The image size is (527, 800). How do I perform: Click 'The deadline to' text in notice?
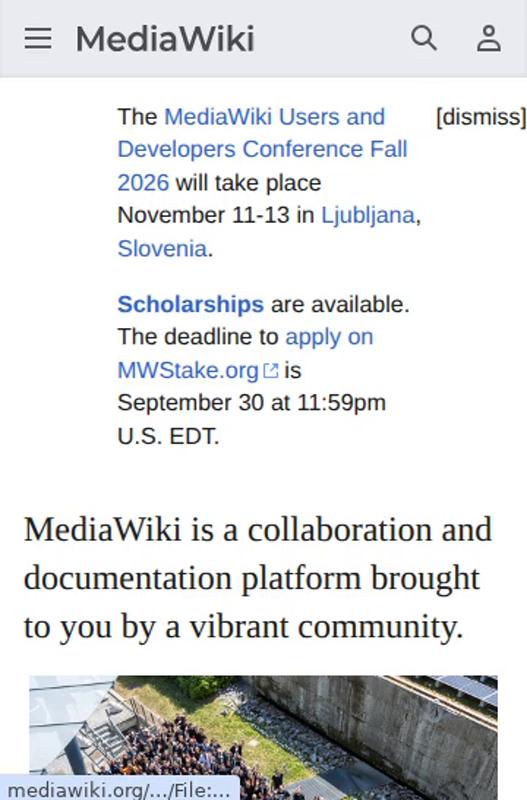(198, 337)
